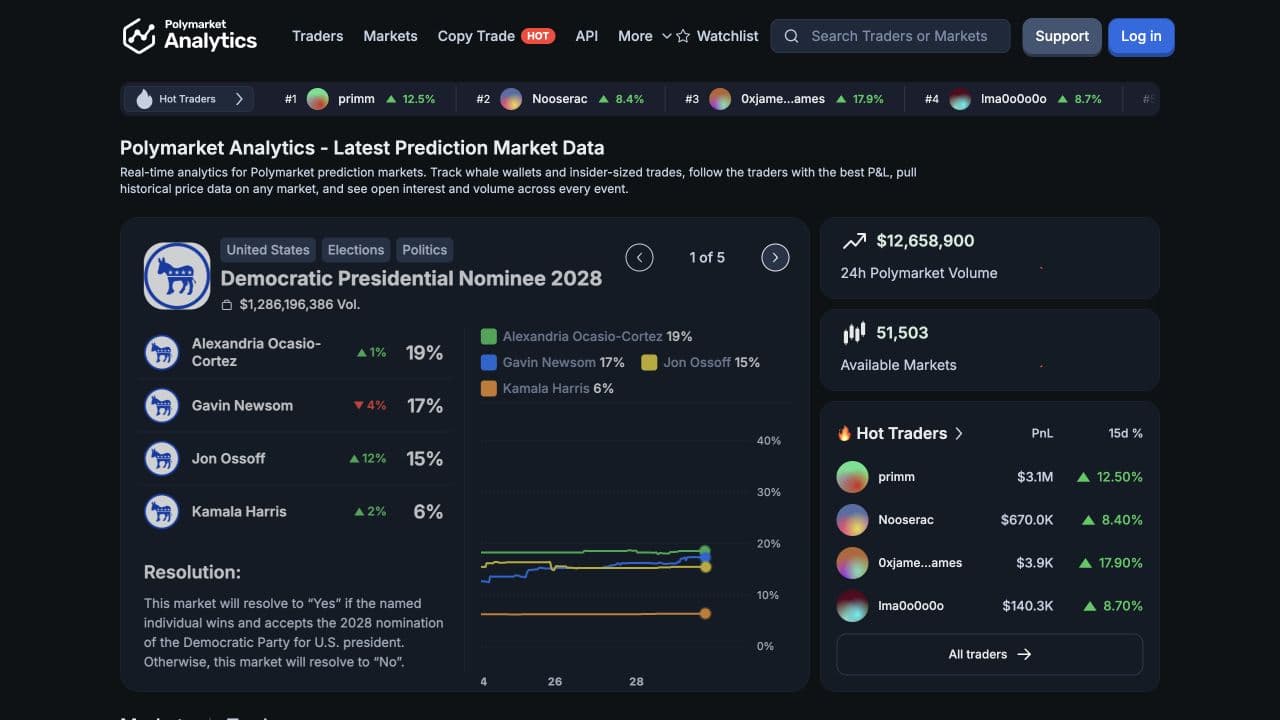Expand Hot Traders ticker chevron
1280x720 pixels.
[x=239, y=99]
